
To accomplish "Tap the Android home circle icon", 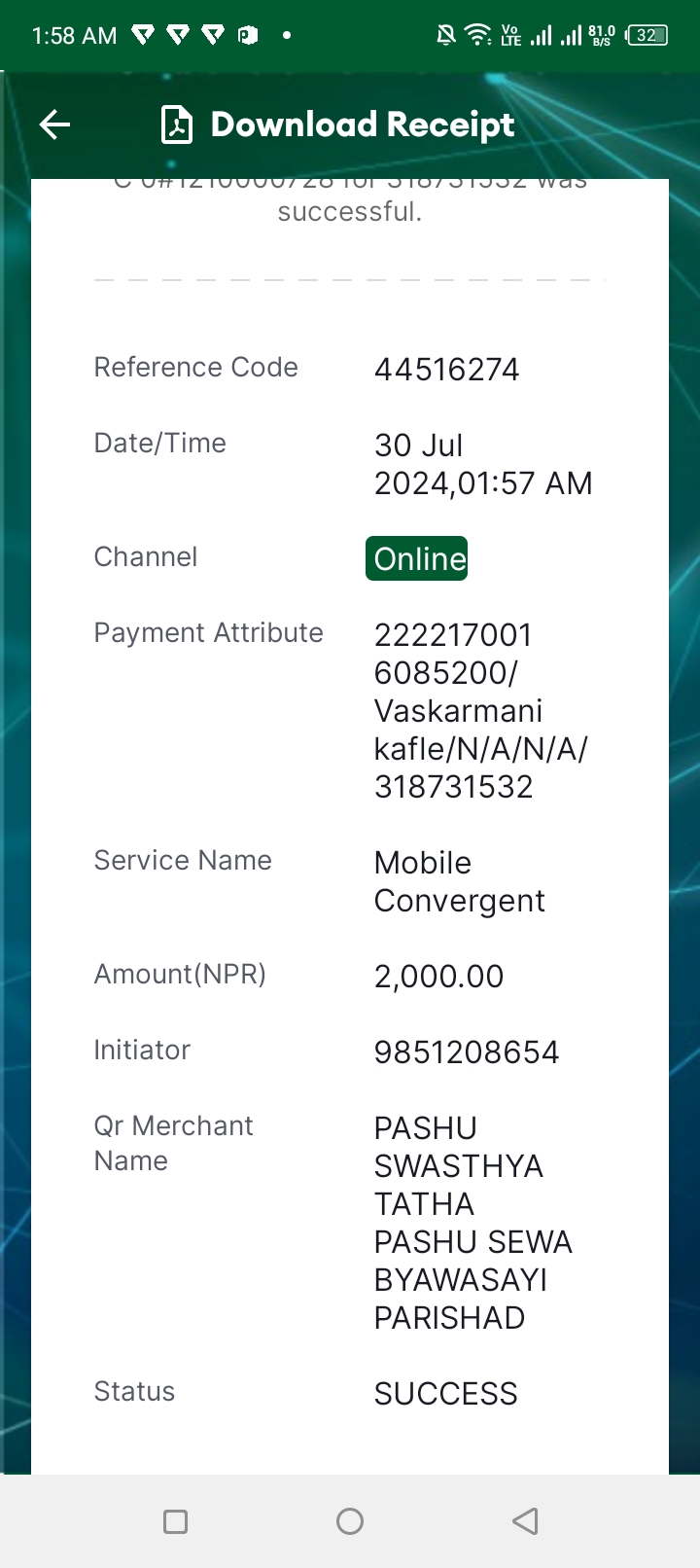I will 350,1521.
